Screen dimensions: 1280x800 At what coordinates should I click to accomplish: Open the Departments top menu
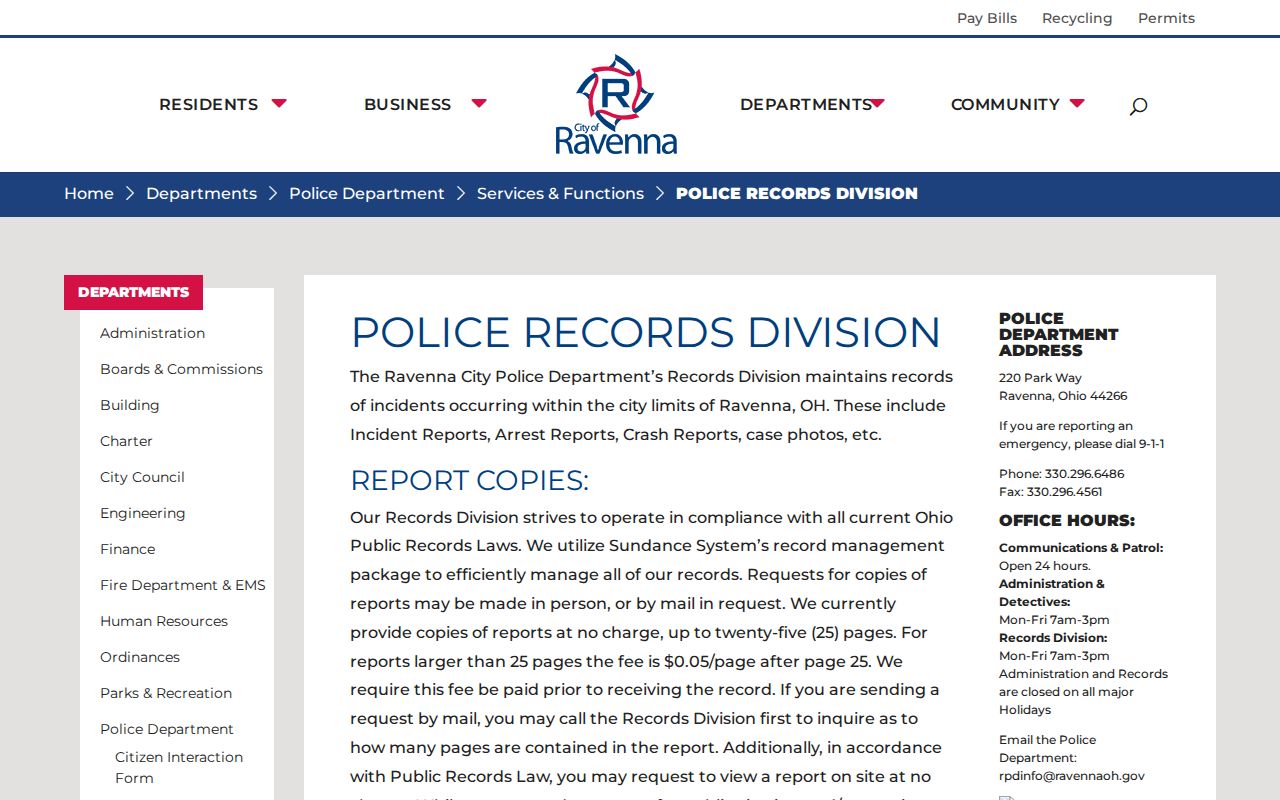[x=806, y=104]
